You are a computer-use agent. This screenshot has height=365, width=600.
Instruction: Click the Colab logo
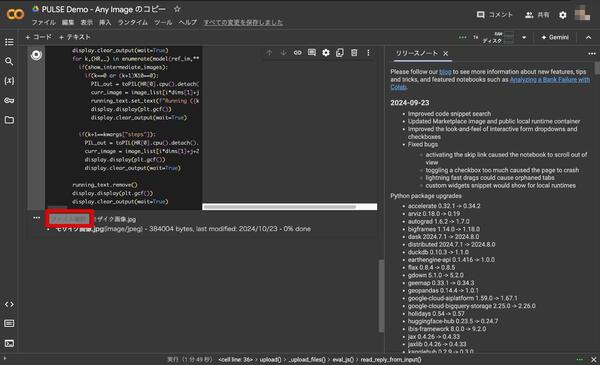tap(15, 15)
